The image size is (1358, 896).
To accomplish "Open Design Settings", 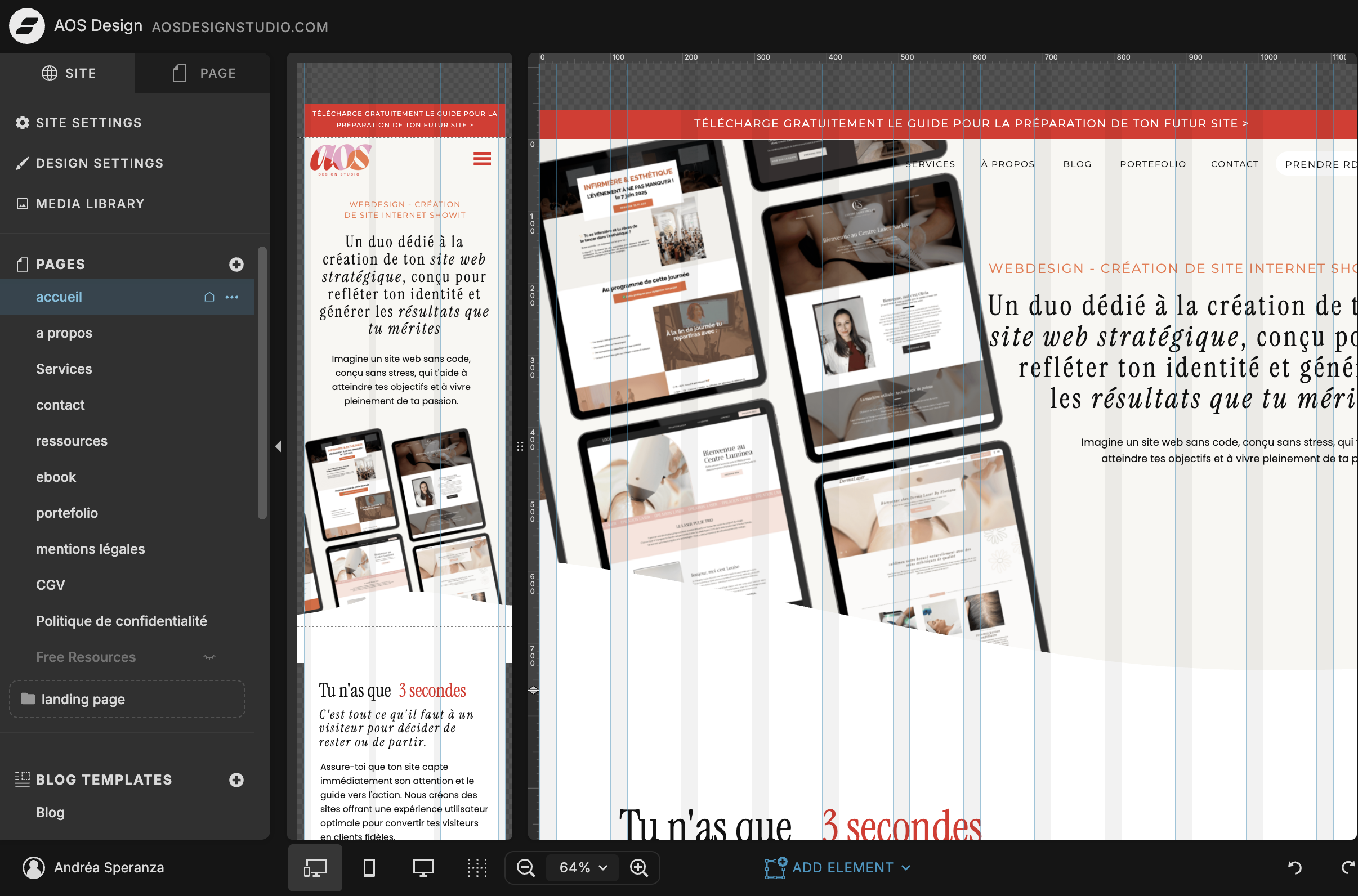I will click(x=100, y=163).
